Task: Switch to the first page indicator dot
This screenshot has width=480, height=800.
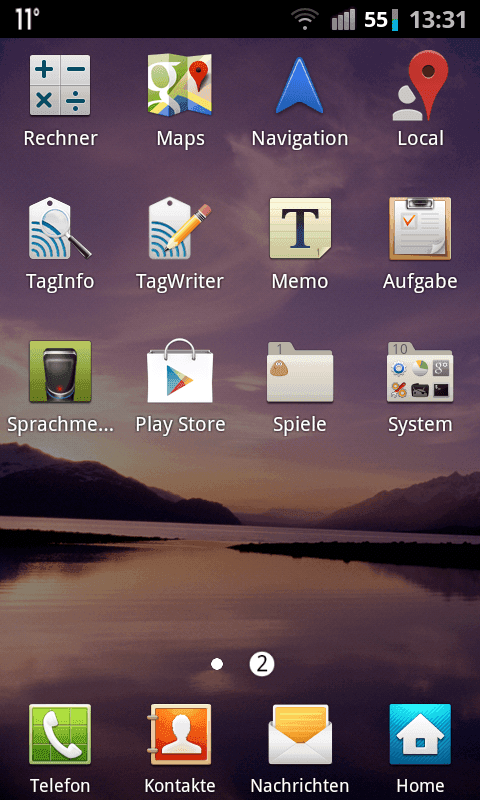Action: [x=217, y=664]
